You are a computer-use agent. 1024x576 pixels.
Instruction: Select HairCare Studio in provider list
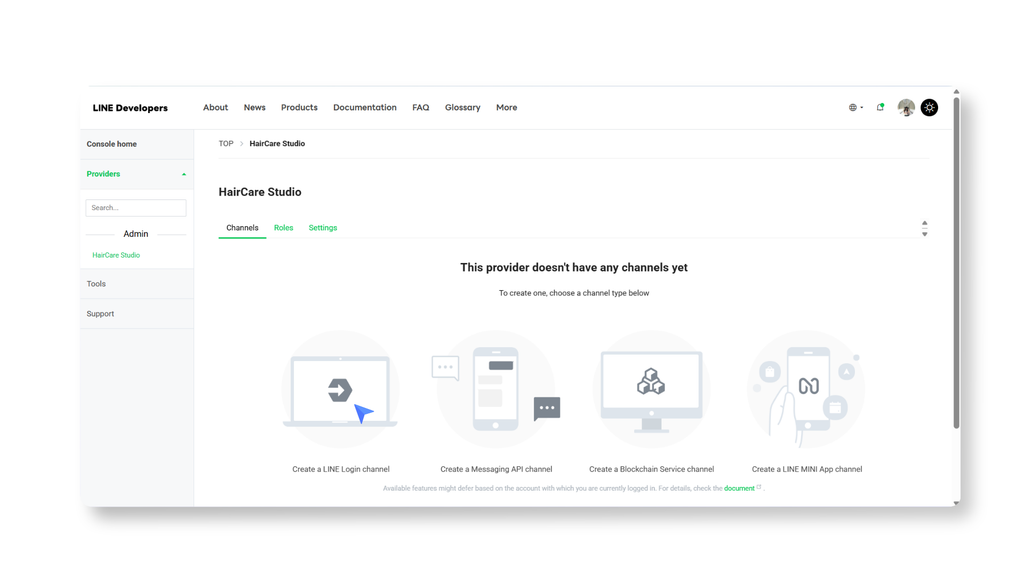(x=116, y=255)
